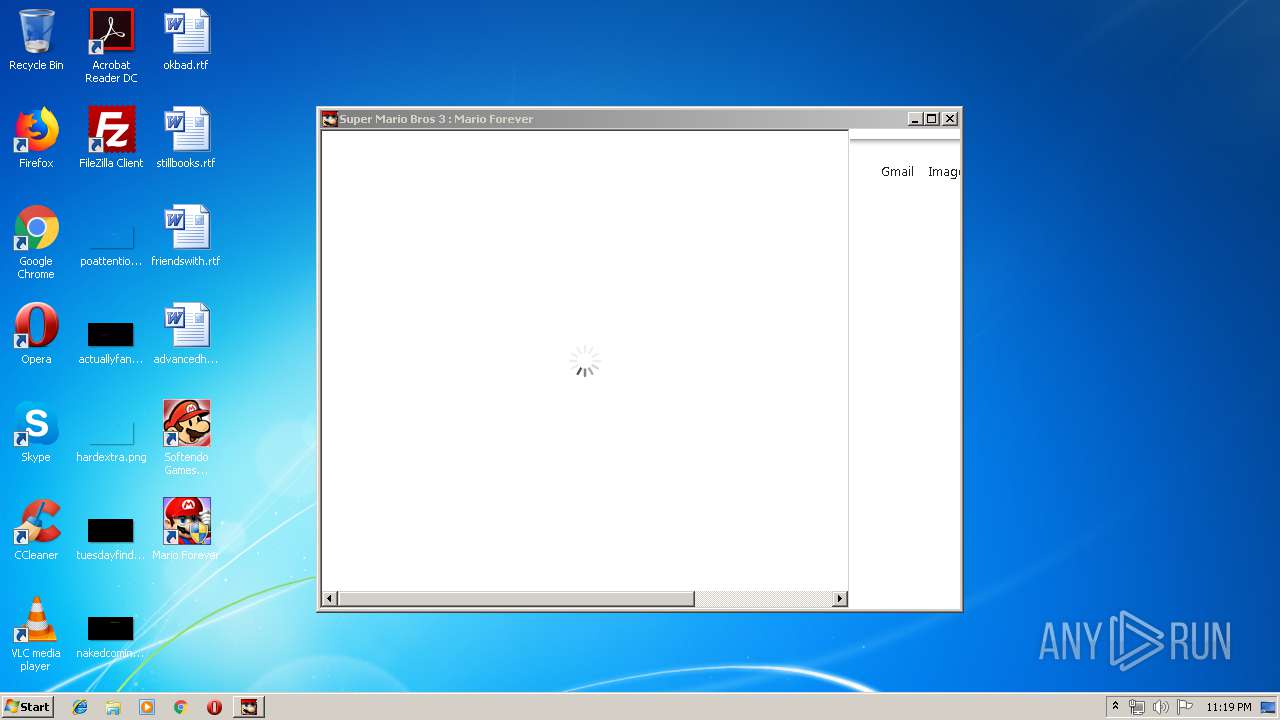This screenshot has width=1280, height=720.
Task: Launch Skype from the desktop
Action: pyautogui.click(x=36, y=432)
